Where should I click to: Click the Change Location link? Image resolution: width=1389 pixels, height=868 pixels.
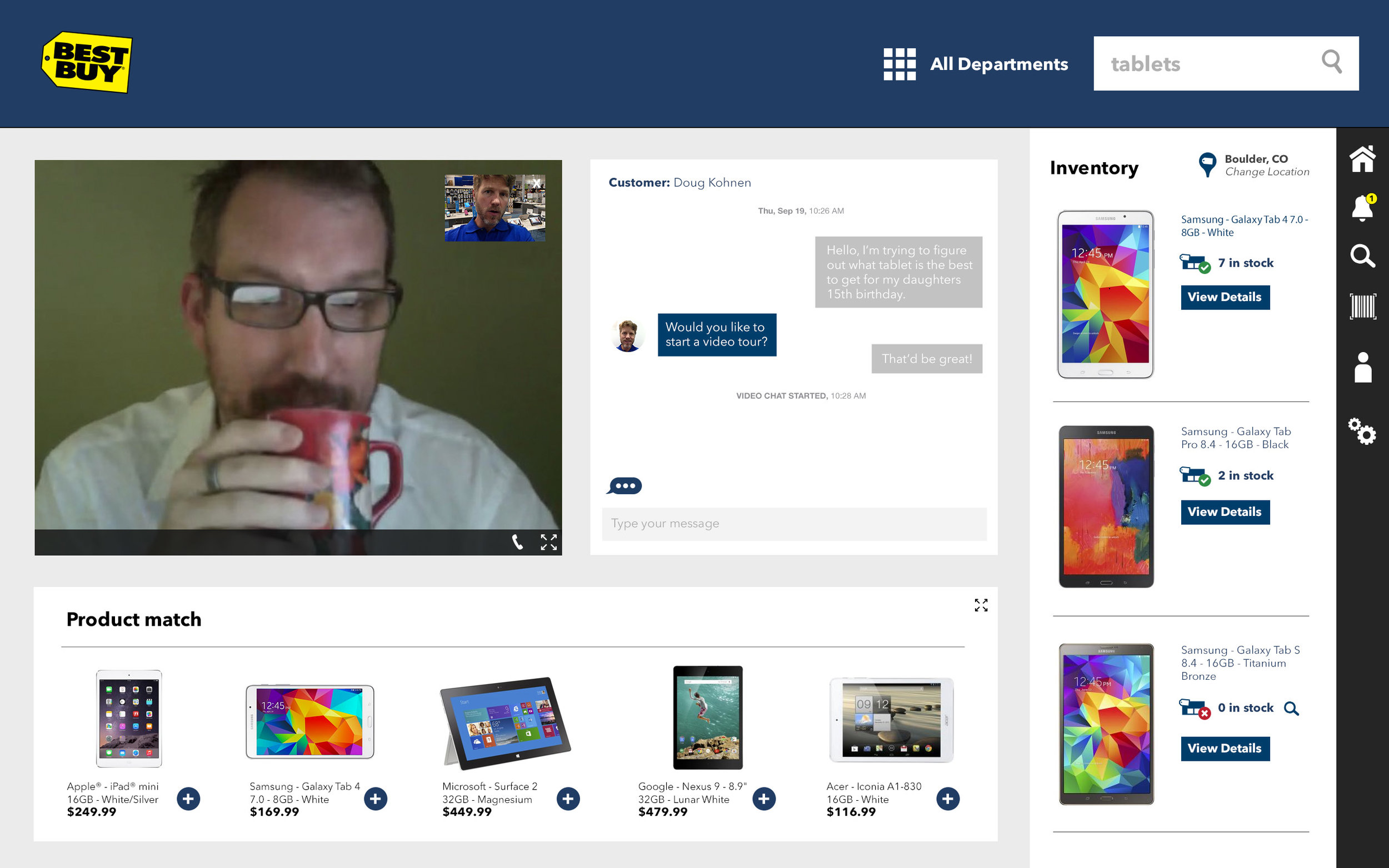point(1267,172)
